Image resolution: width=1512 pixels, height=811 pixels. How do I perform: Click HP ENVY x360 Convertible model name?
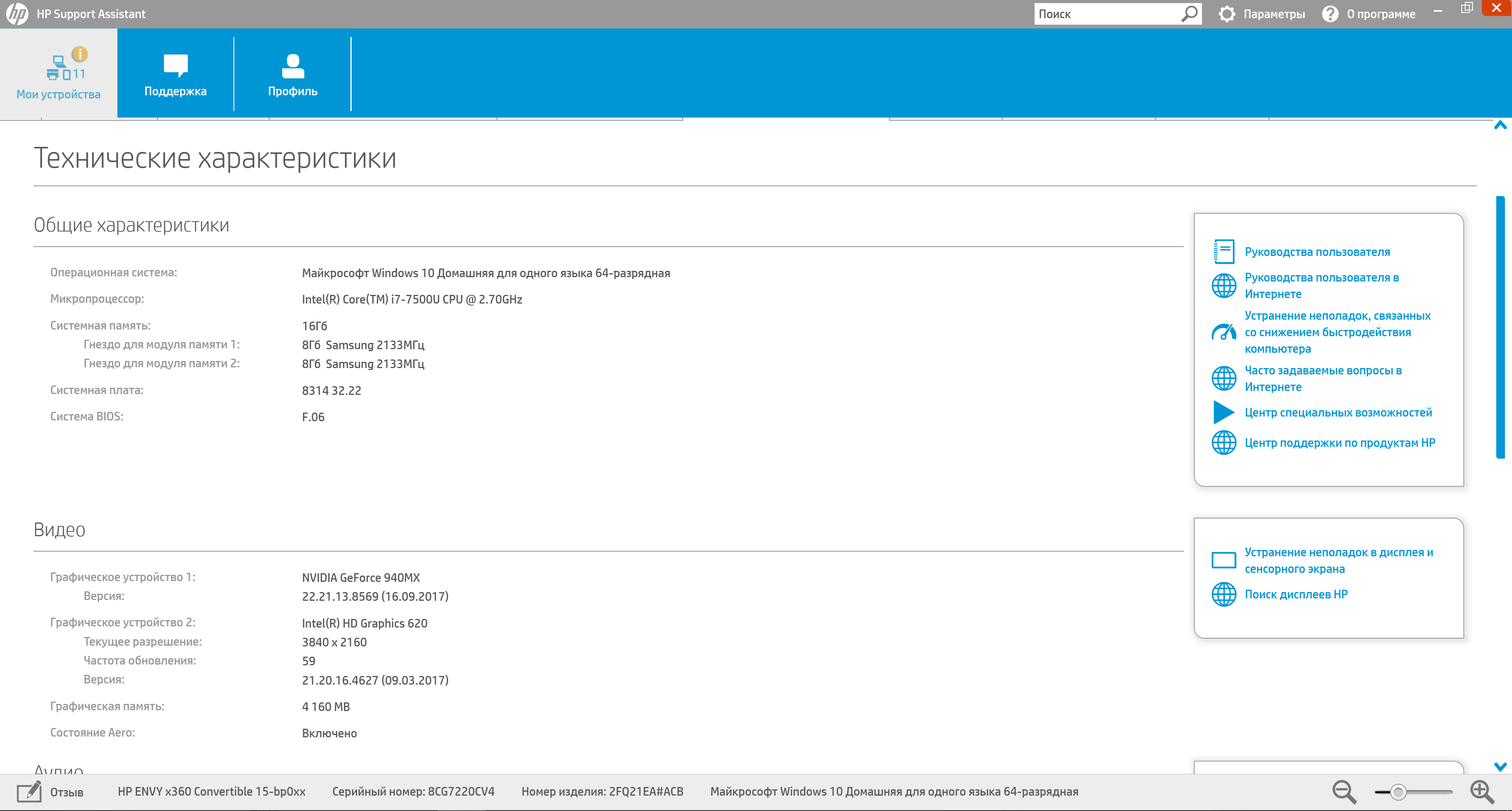tap(212, 792)
